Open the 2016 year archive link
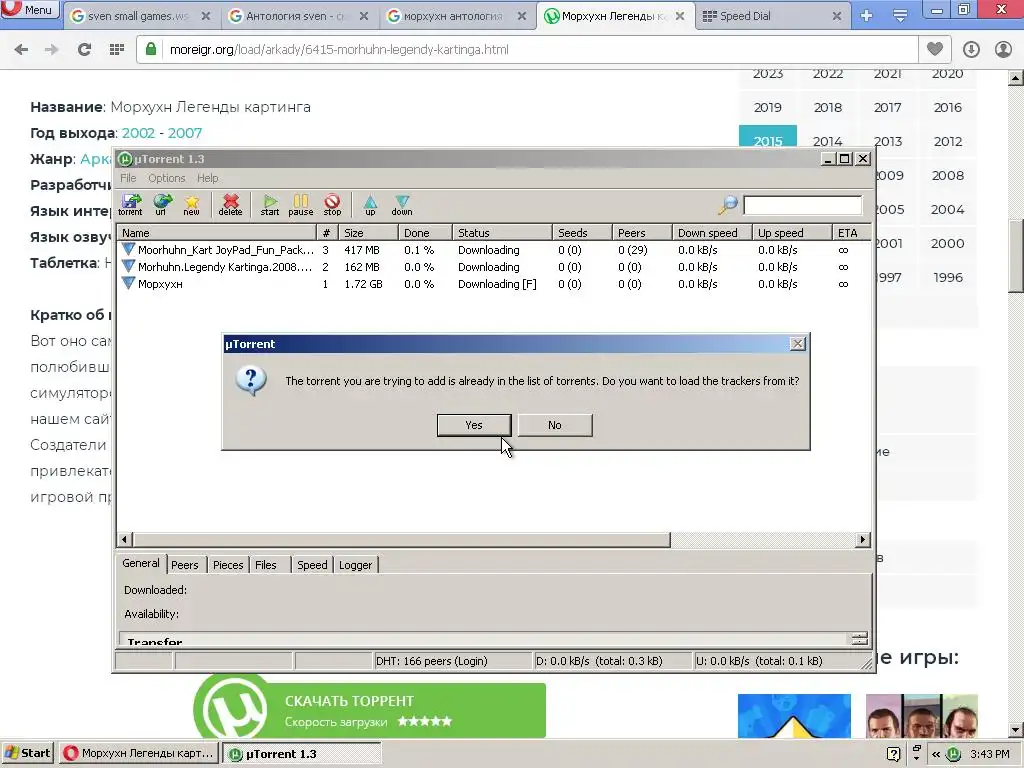1024x768 pixels. (948, 108)
